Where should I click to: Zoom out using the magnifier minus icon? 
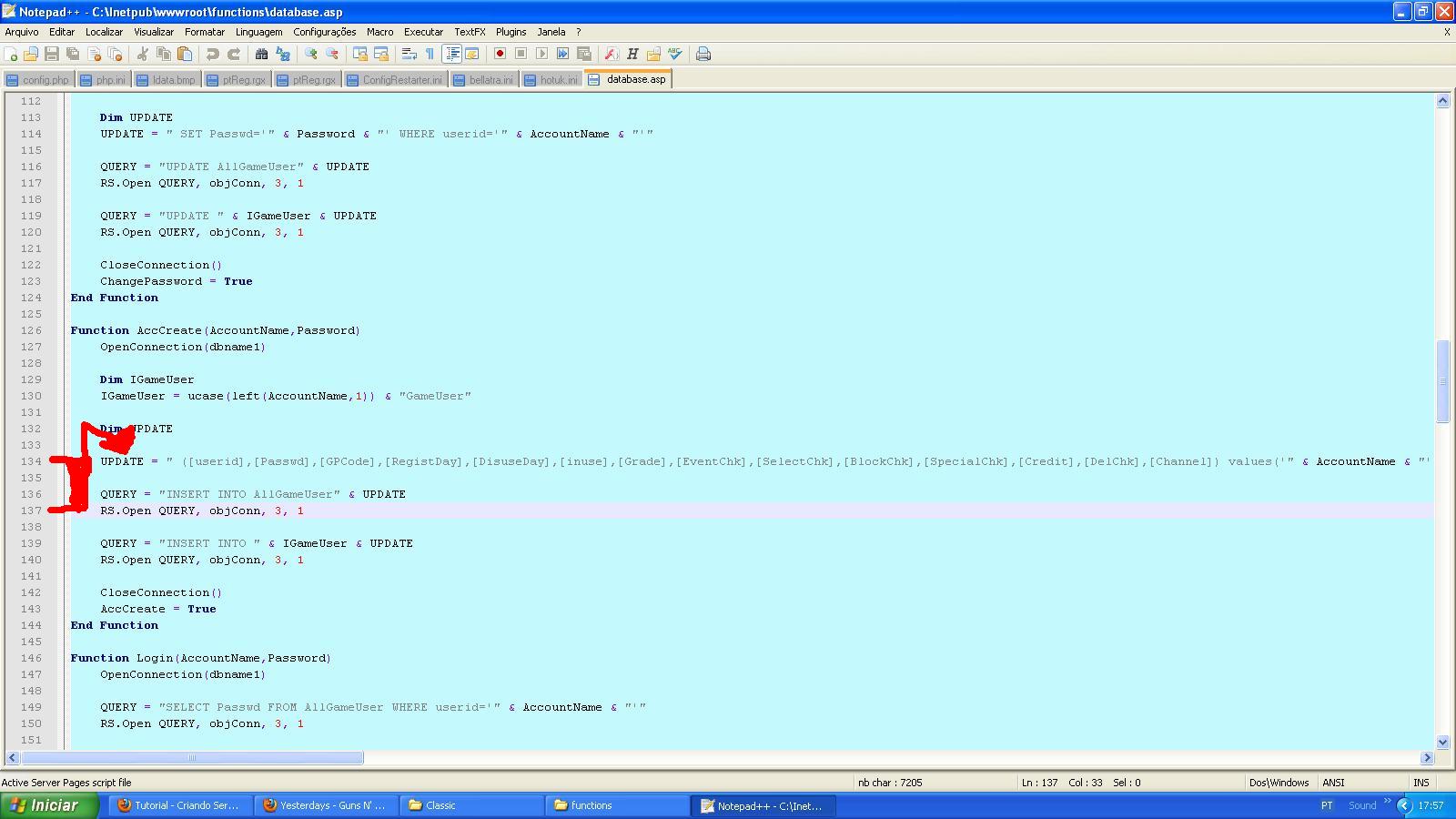tap(332, 54)
